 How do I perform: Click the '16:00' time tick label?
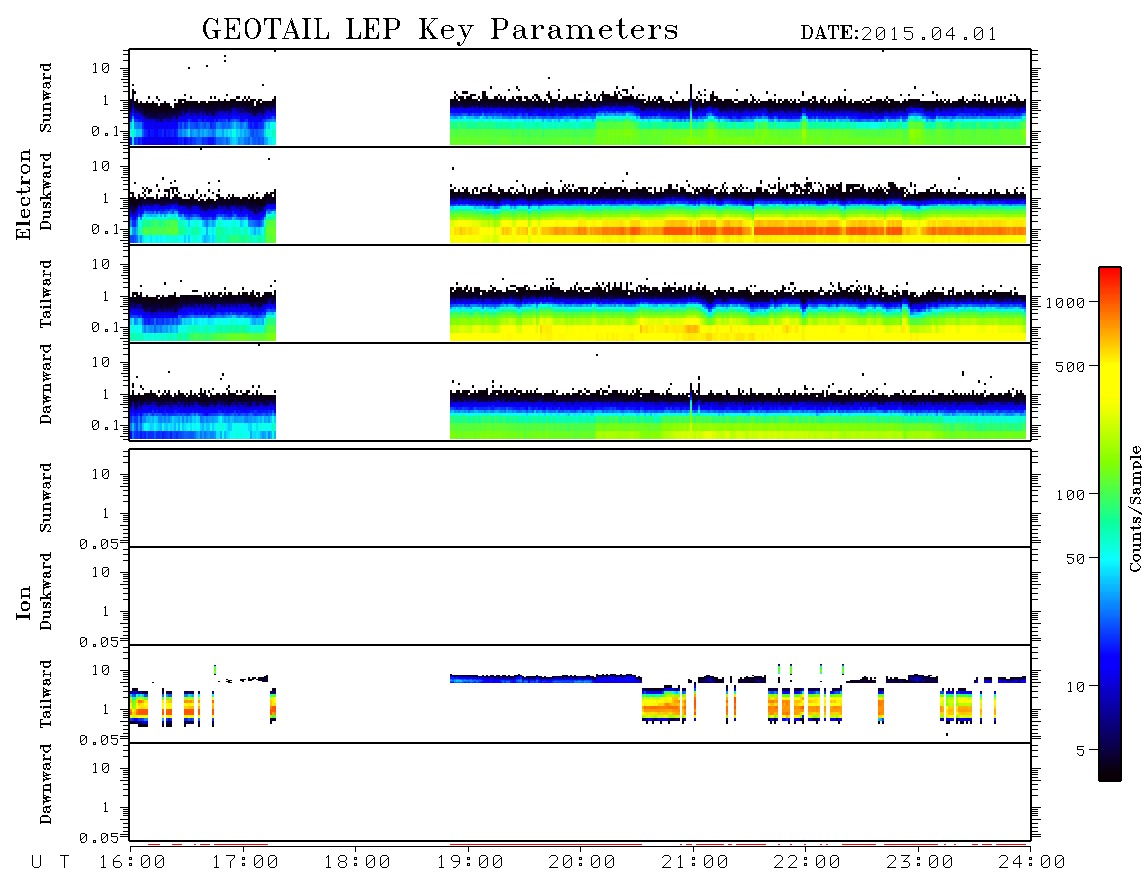[133, 863]
